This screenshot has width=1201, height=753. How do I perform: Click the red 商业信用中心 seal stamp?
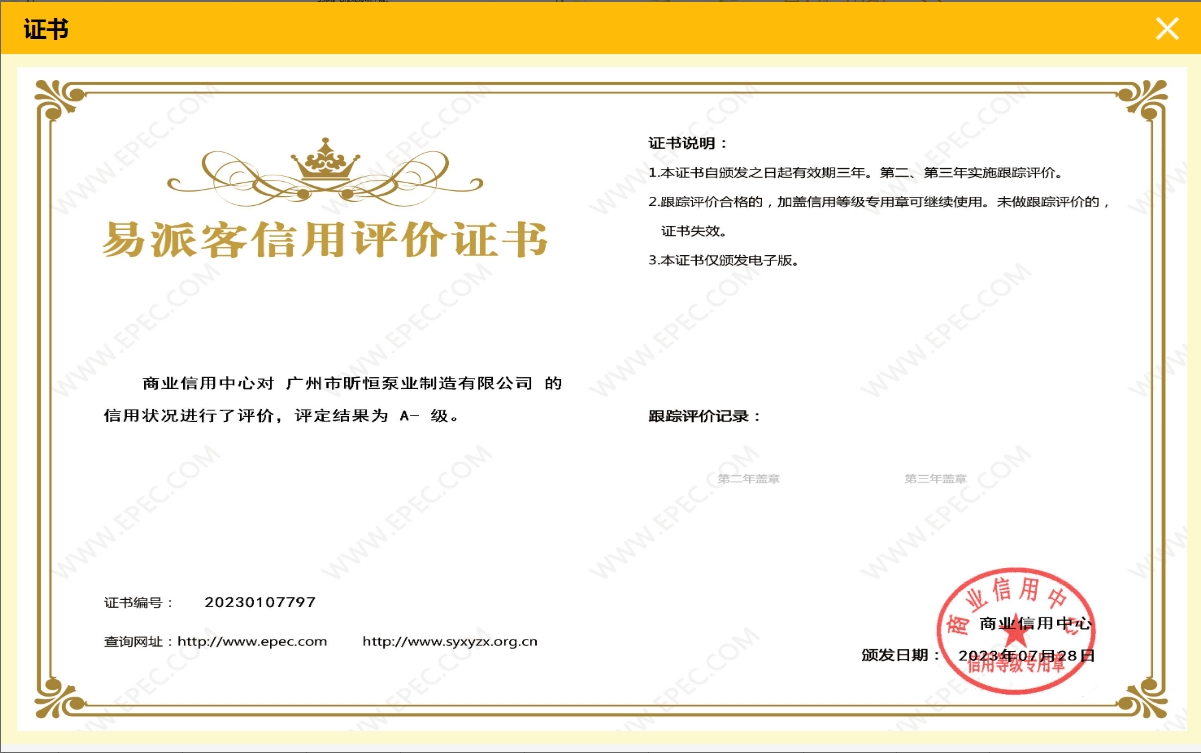(1015, 632)
